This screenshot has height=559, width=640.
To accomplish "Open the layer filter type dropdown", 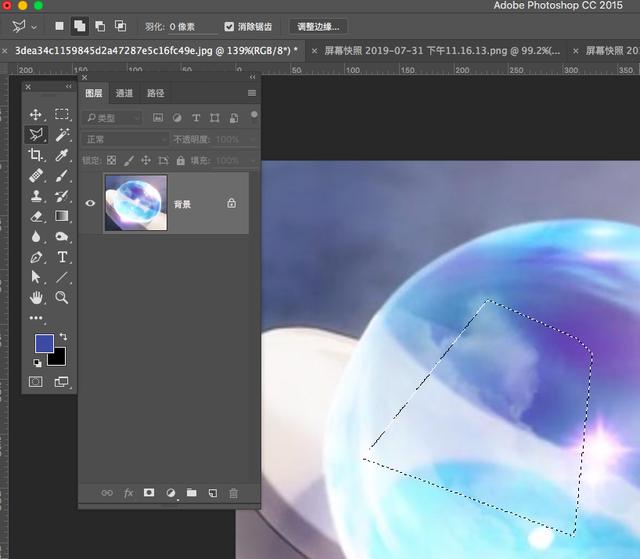I will click(112, 118).
